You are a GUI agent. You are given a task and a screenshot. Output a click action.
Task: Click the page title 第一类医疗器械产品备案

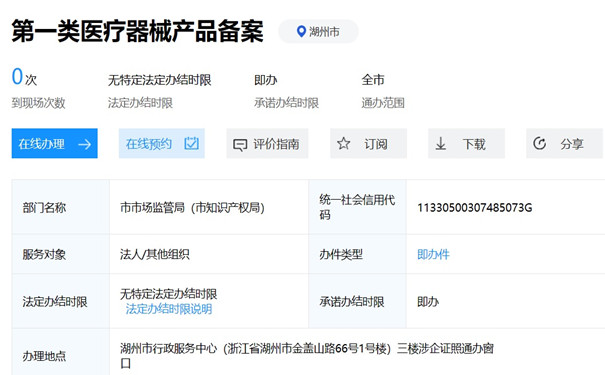tap(137, 31)
